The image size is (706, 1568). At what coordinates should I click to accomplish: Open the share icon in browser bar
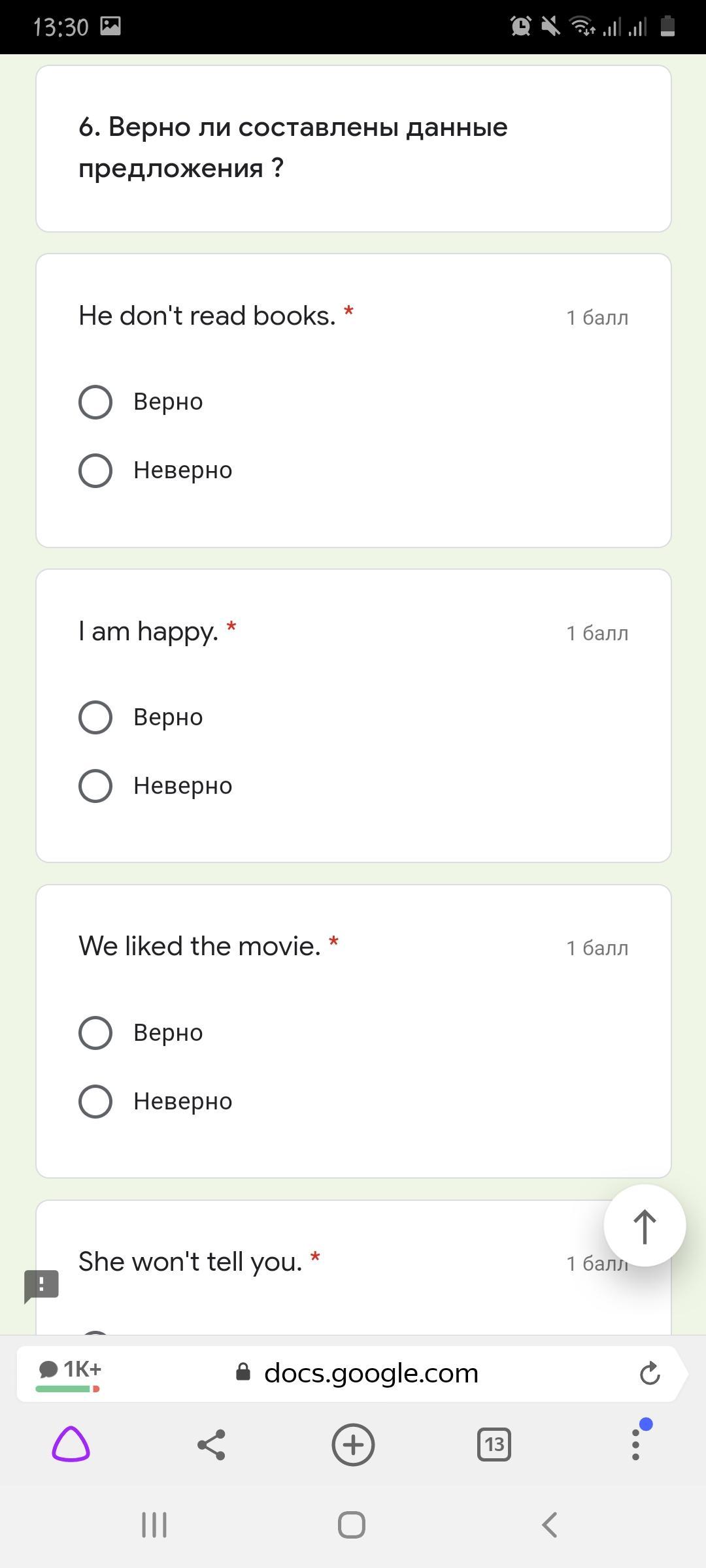pos(211,1445)
